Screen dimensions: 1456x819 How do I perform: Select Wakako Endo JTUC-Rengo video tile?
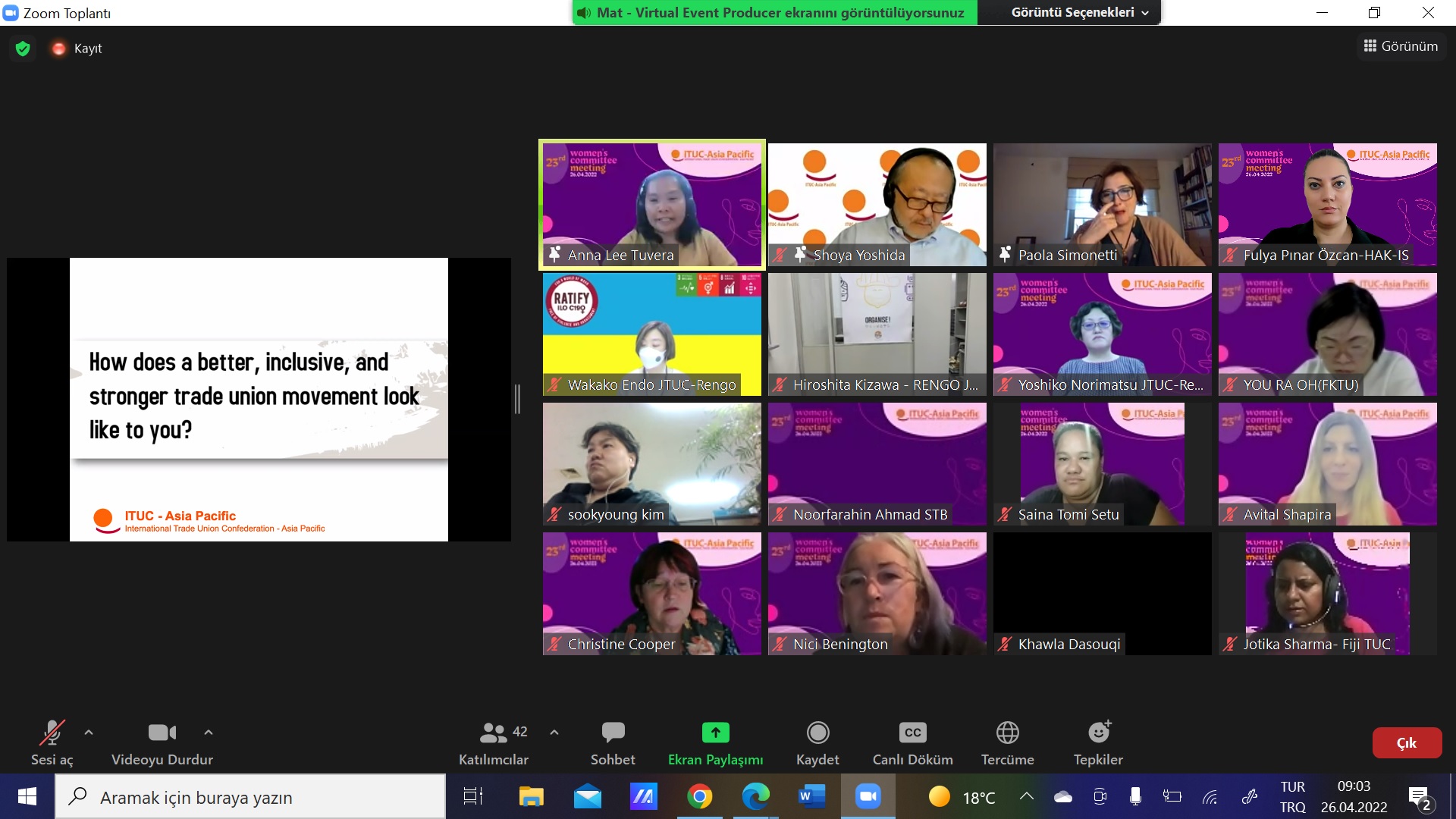click(x=652, y=334)
